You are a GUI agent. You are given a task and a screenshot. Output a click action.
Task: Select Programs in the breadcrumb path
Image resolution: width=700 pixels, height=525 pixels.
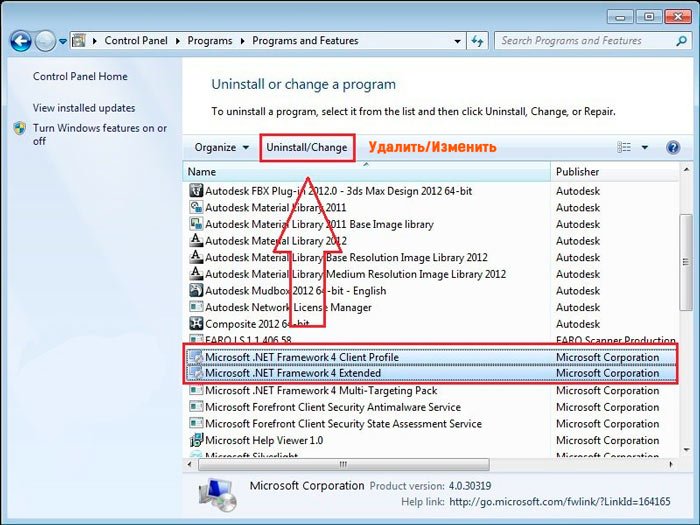point(210,41)
